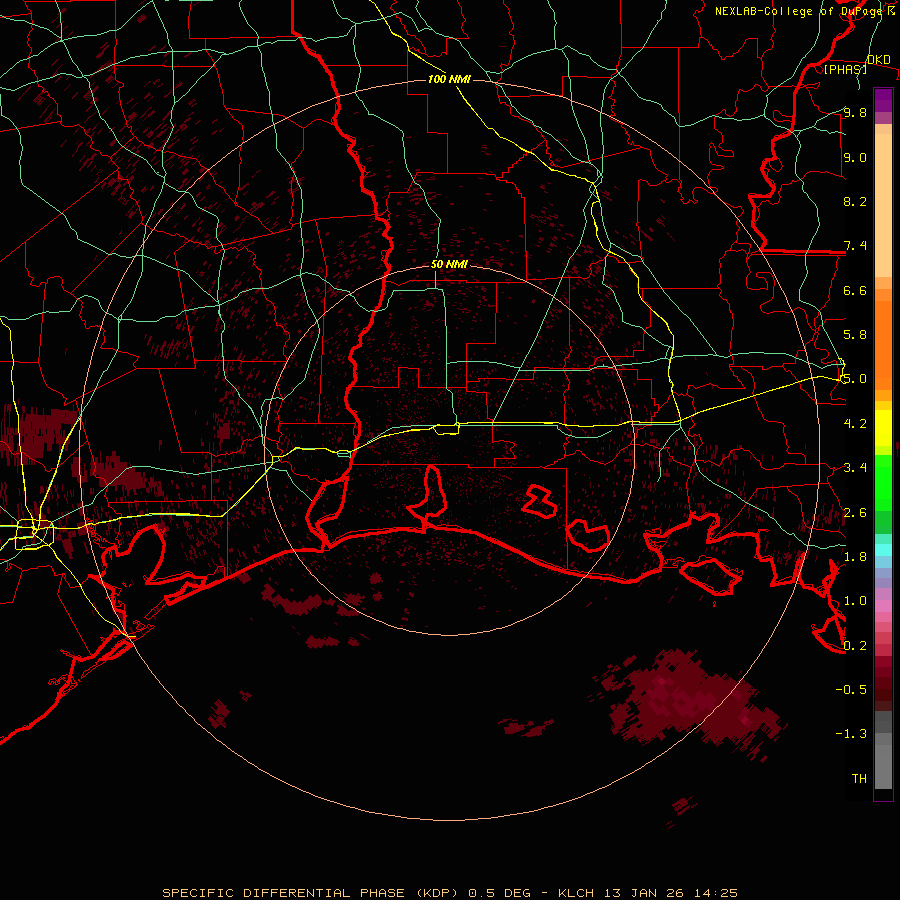Viewport: 900px width, 900px height.
Task: Click the 'DKD' units label above the scale
Action: point(879,60)
